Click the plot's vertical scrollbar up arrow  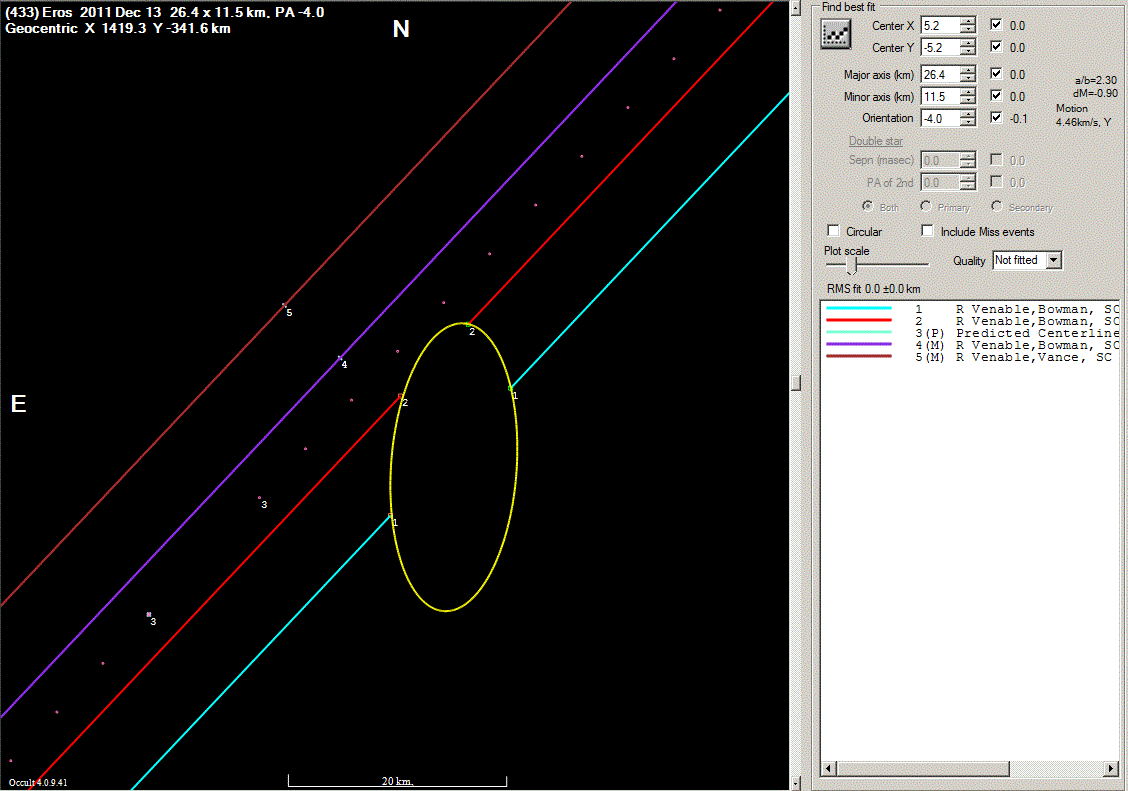pyautogui.click(x=796, y=8)
